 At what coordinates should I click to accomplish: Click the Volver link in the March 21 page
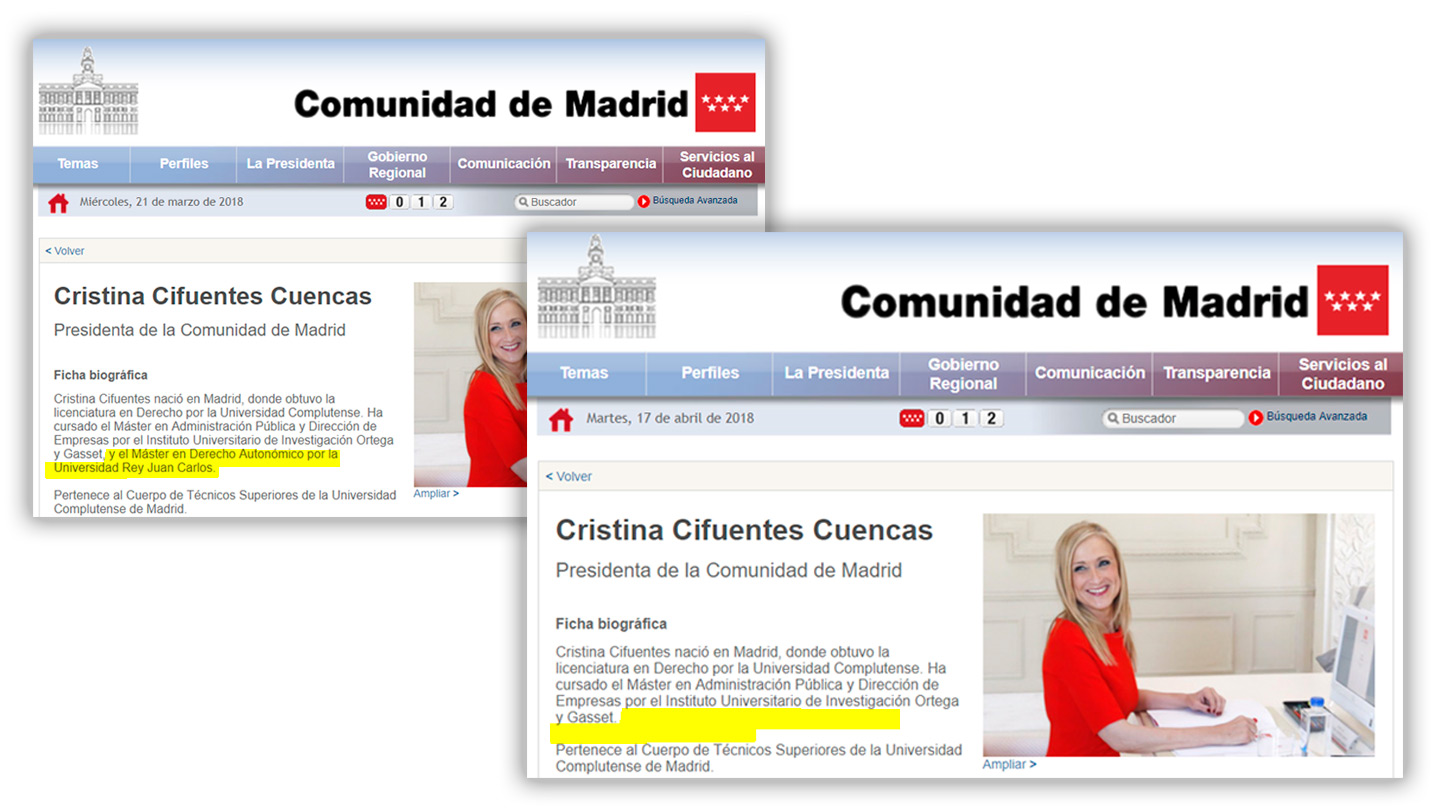click(65, 251)
